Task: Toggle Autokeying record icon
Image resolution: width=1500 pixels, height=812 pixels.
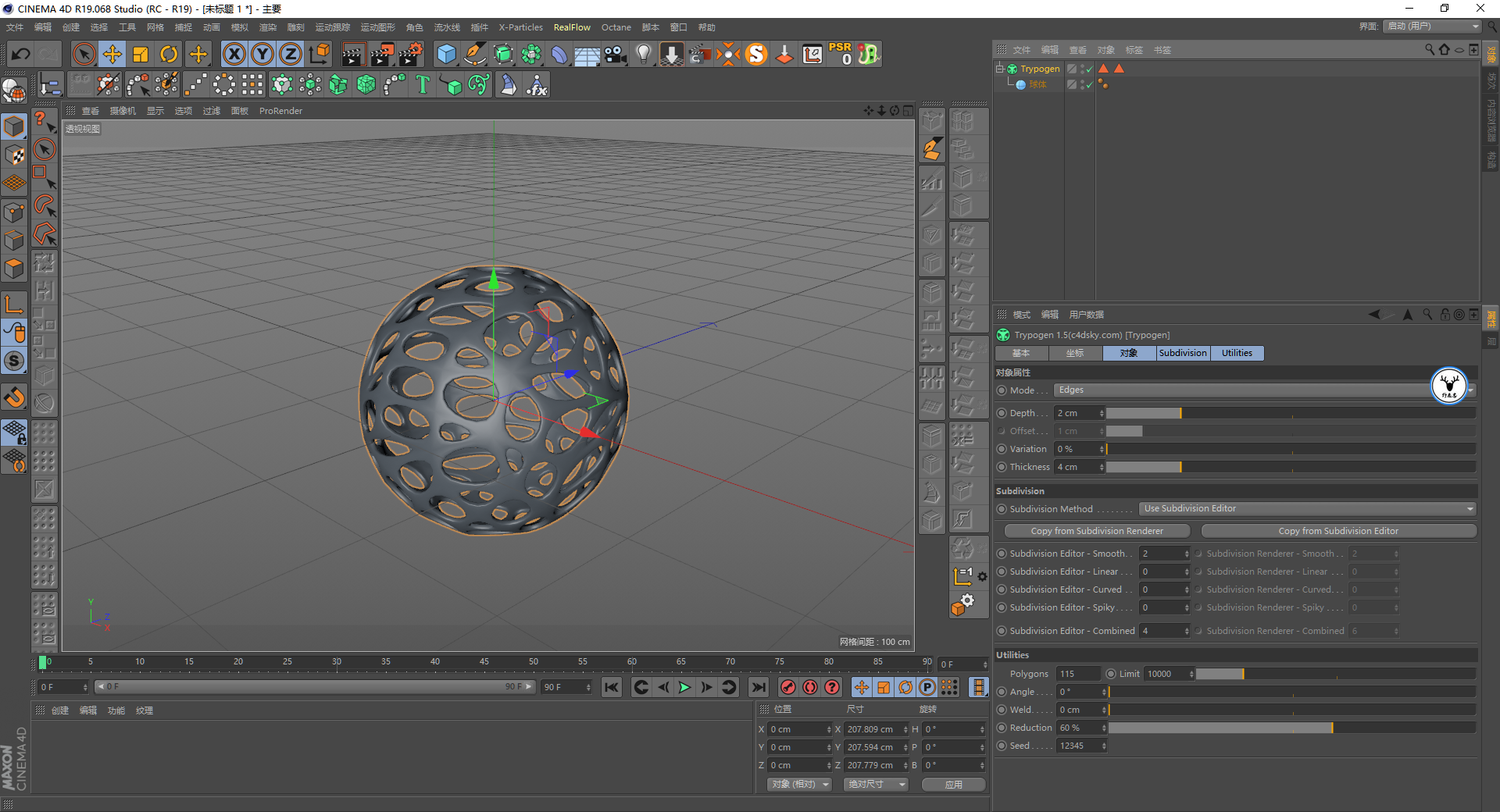Action: (810, 687)
